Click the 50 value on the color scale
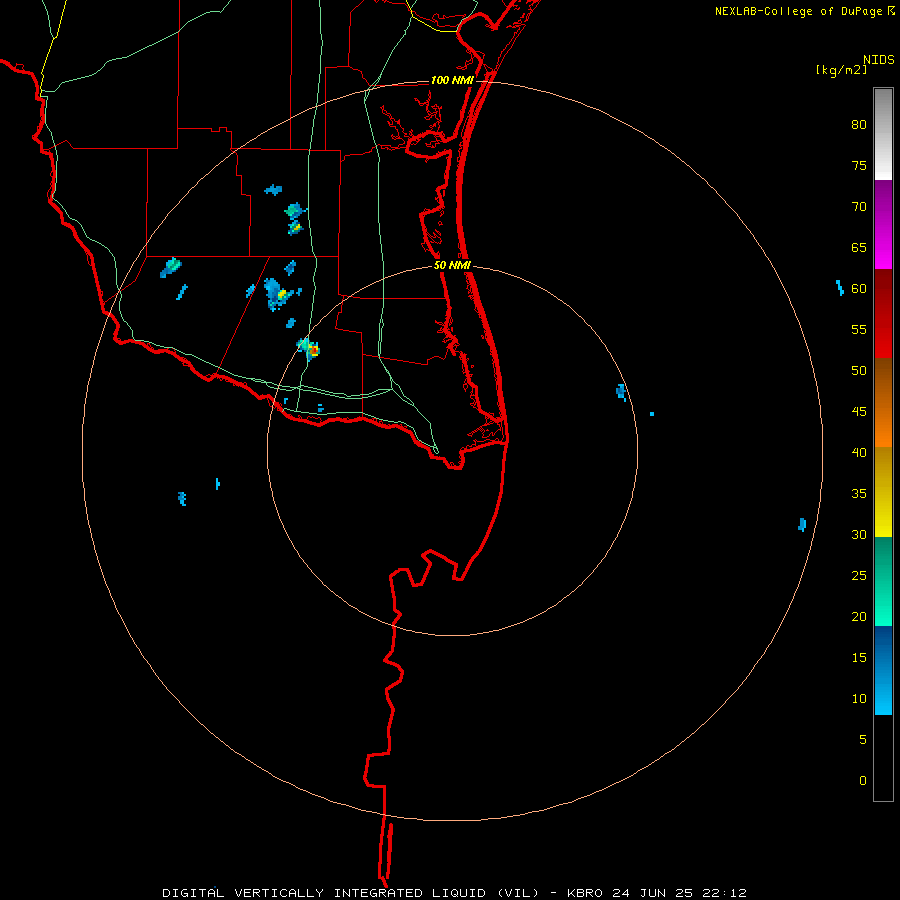Viewport: 900px width, 900px height. 859,371
